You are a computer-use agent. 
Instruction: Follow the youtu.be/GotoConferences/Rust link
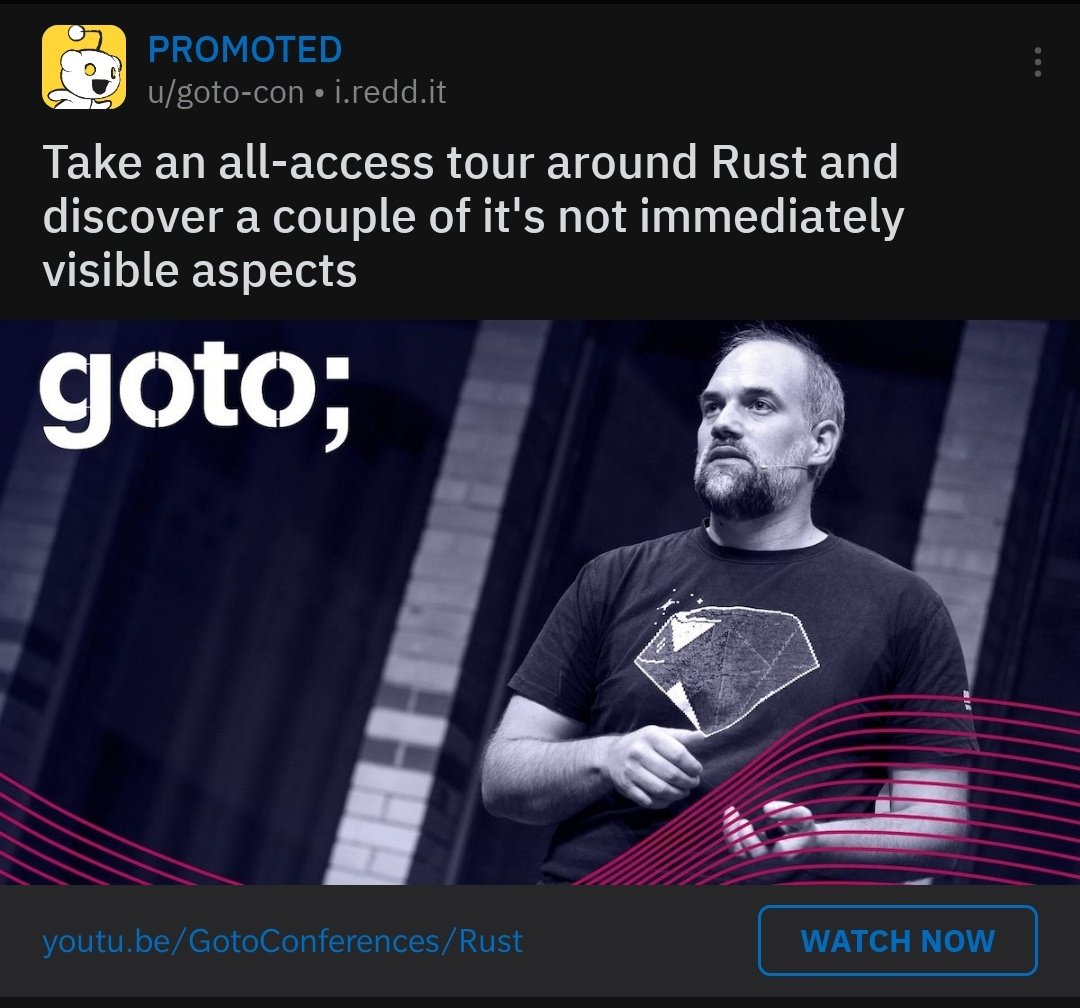click(x=282, y=941)
